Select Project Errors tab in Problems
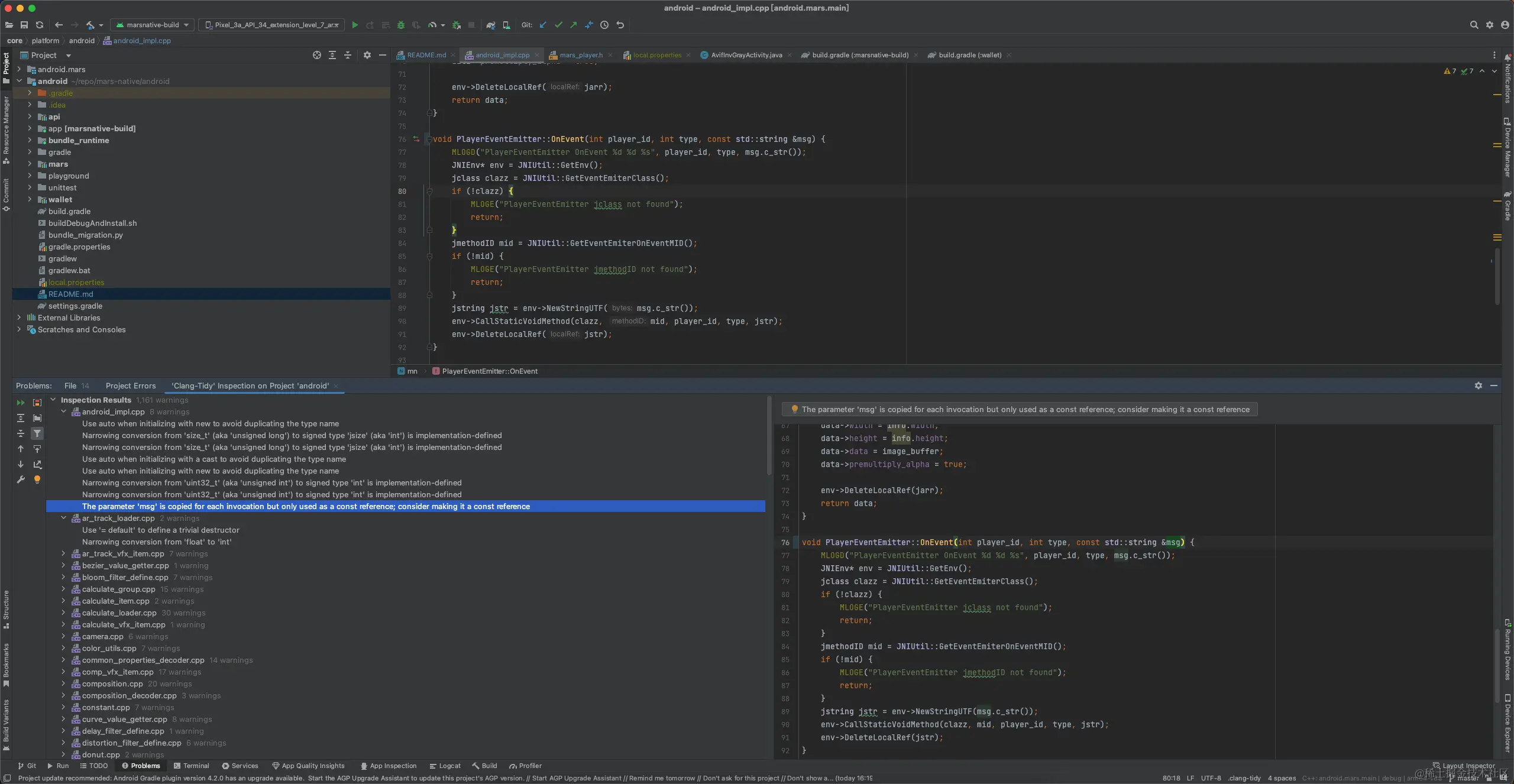This screenshot has width=1514, height=784. pyautogui.click(x=131, y=385)
